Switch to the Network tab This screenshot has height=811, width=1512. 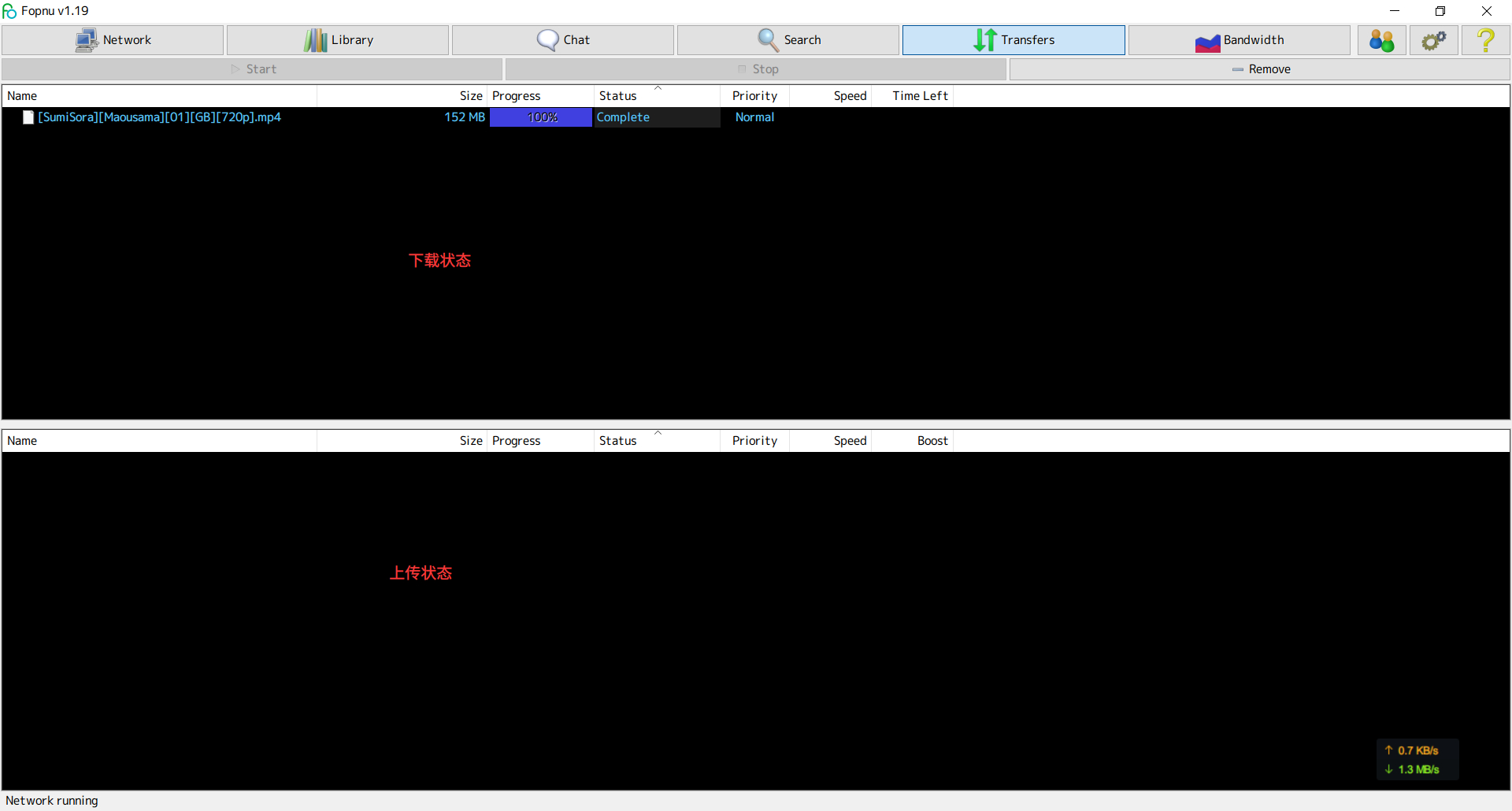113,40
